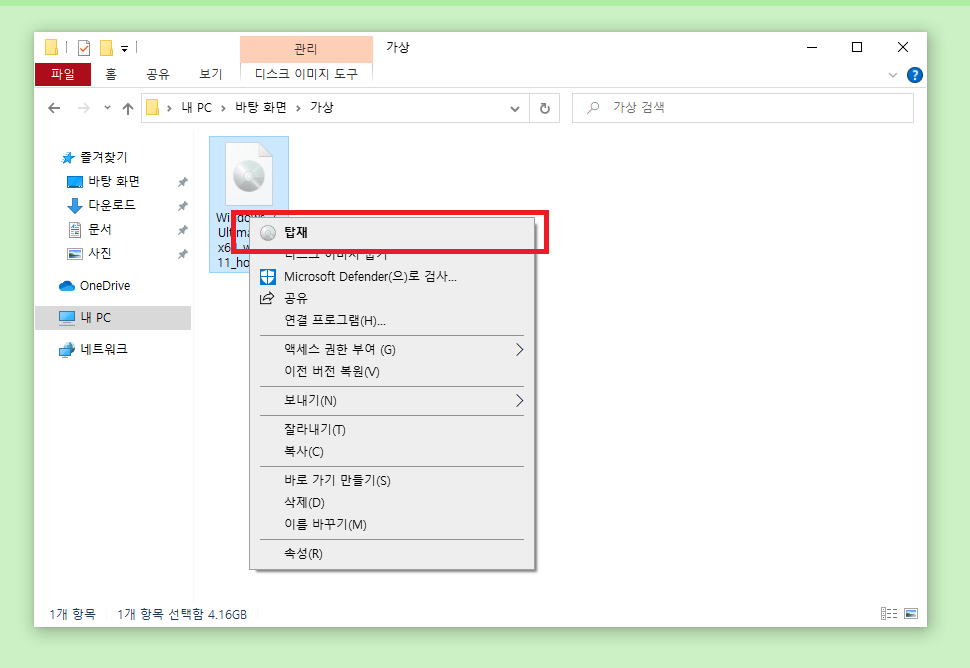Click the pin icon beside 문서

click(x=182, y=230)
